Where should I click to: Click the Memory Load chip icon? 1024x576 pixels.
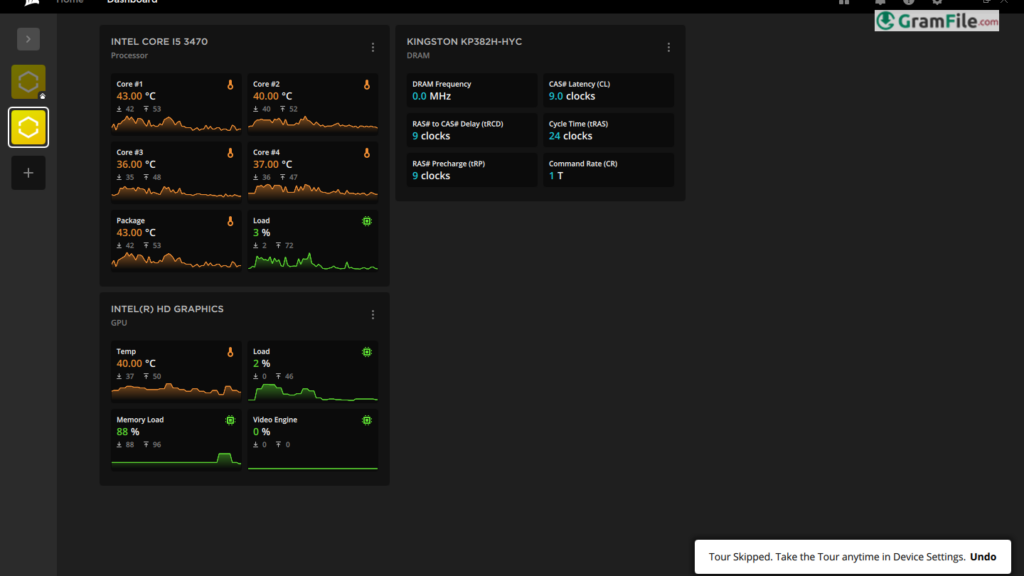tap(230, 420)
